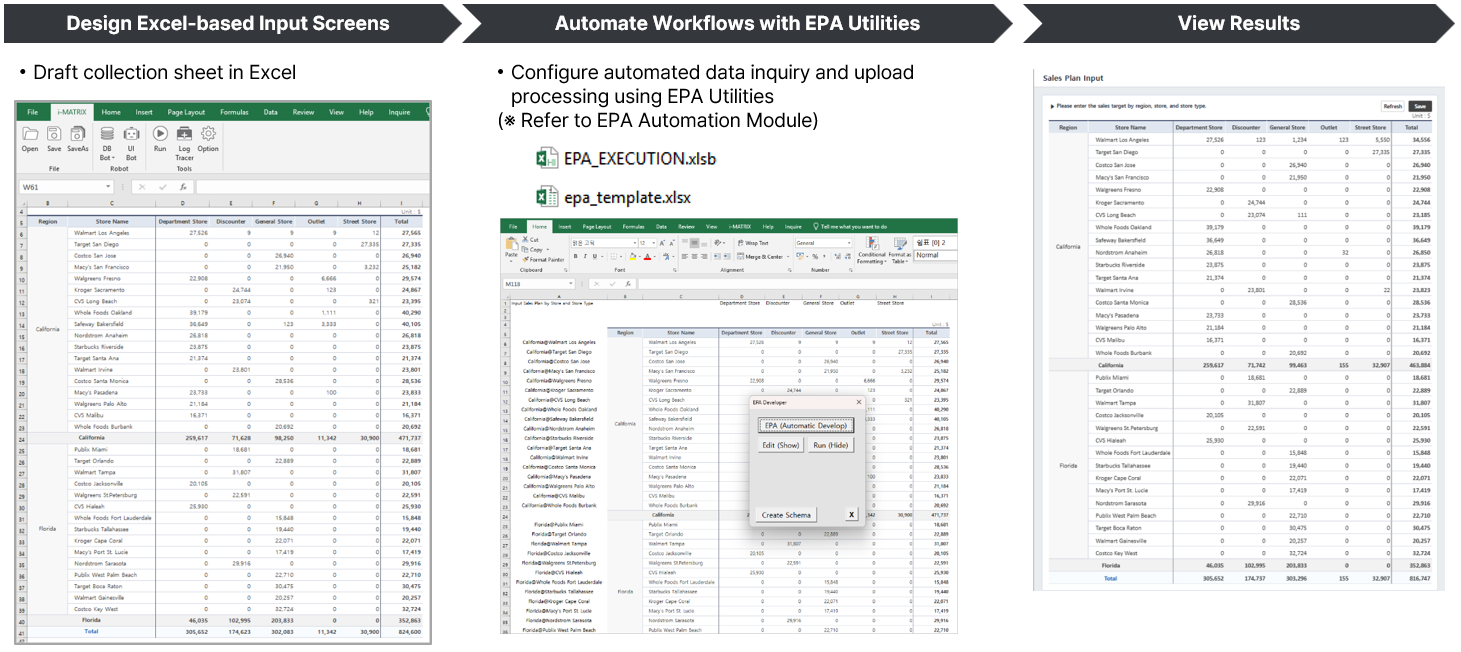Expand the Name Box dropdown showing W61
The image size is (1461, 652).
[x=108, y=187]
